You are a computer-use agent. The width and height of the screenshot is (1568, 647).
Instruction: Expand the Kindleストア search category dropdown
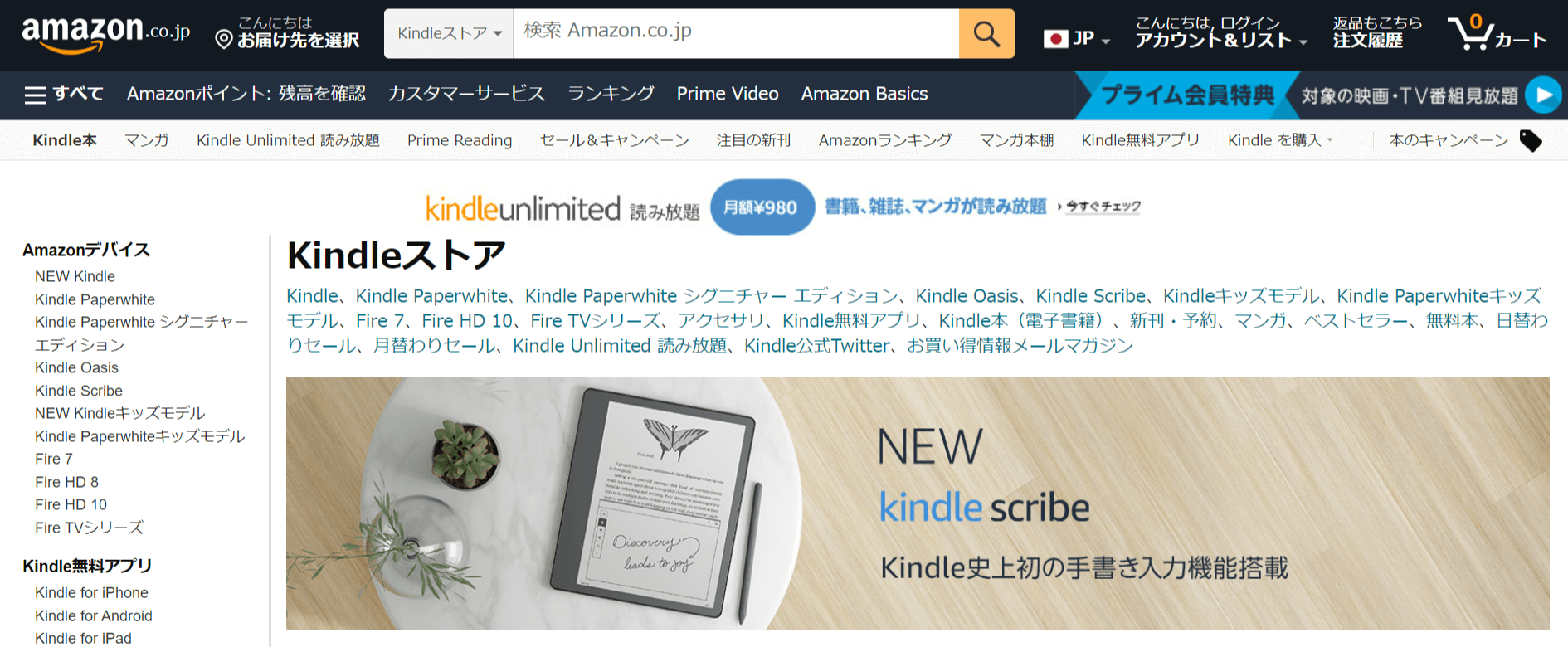(449, 34)
